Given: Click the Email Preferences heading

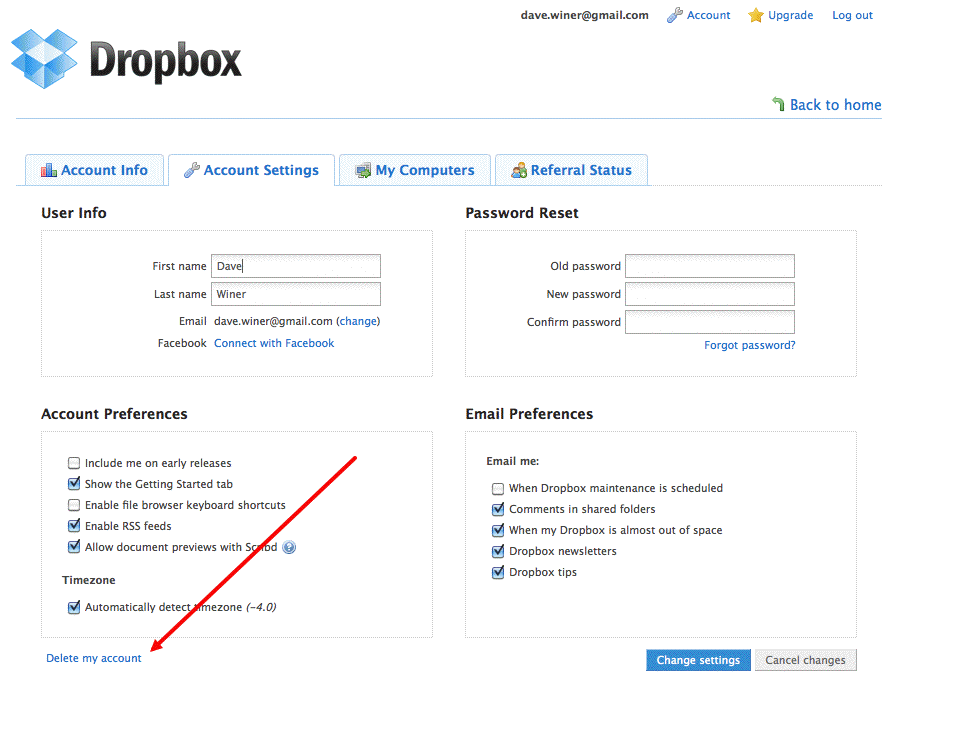Looking at the screenshot, I should (x=529, y=414).
